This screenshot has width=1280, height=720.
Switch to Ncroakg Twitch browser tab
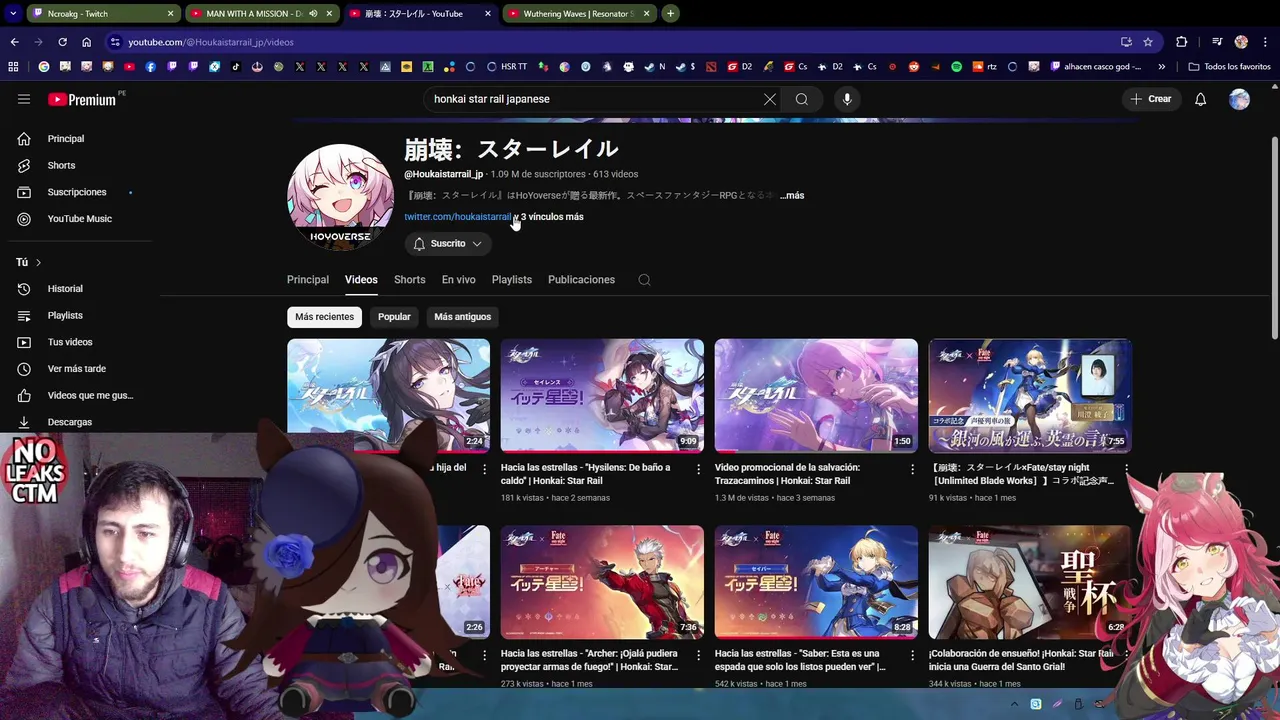point(102,14)
